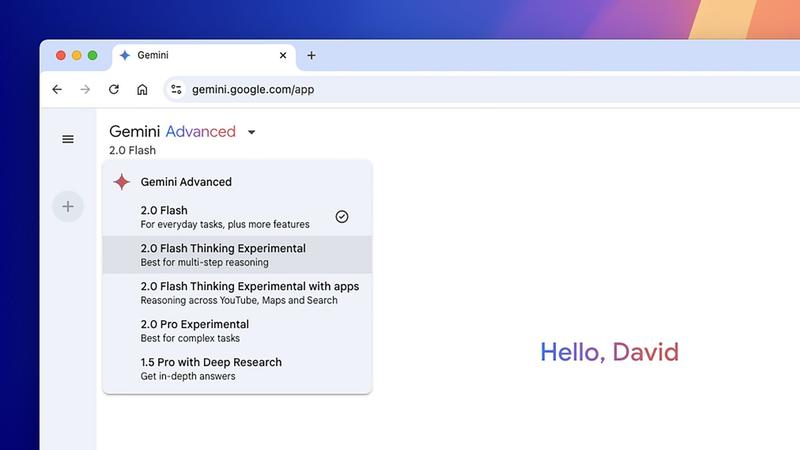Image resolution: width=800 pixels, height=450 pixels.
Task: Open the hamburger main menu in sidebar
Action: pyautogui.click(x=68, y=139)
